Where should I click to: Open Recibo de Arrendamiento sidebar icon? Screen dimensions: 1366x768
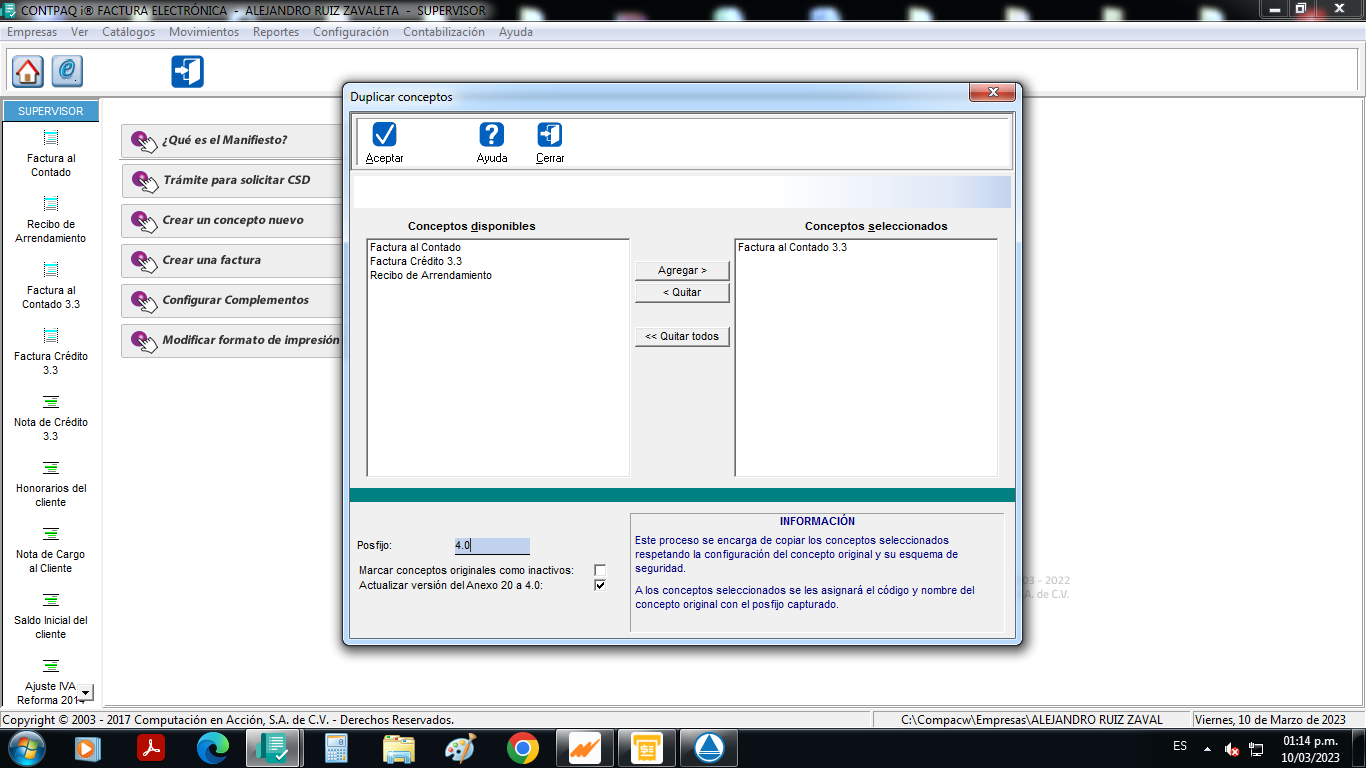tap(51, 204)
